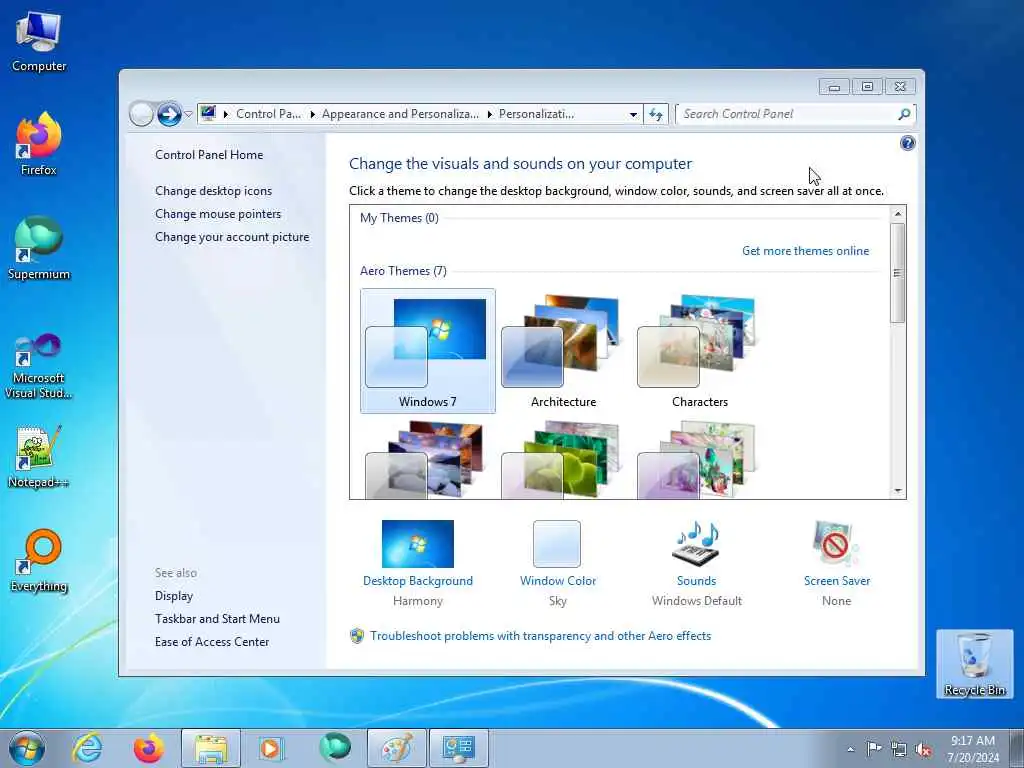
Task: Click the Back navigation arrow button
Action: (141, 114)
